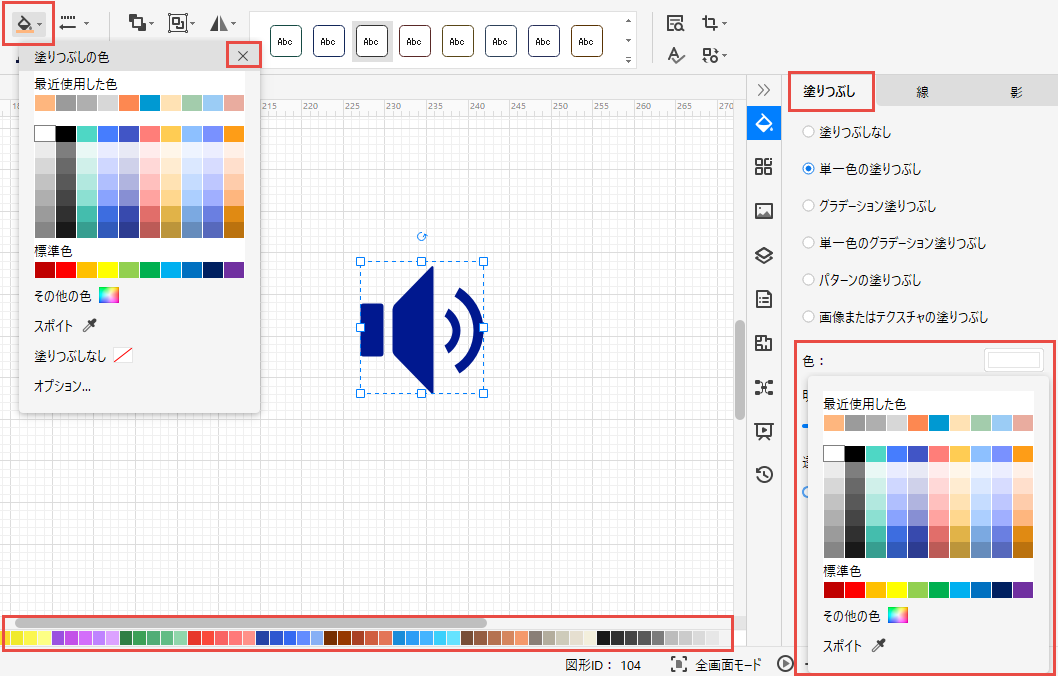Viewport: 1058px width, 676px height.
Task: Click the find and replace toolbar icon
Action: click(675, 23)
